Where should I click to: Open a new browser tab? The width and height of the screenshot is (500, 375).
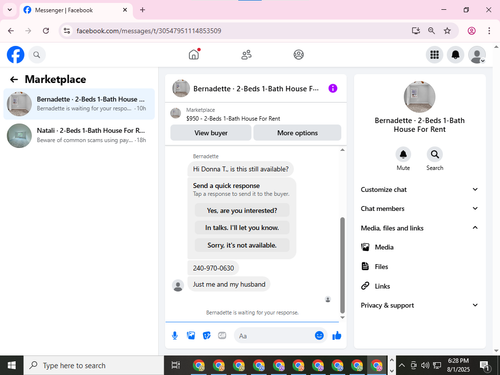pos(142,10)
